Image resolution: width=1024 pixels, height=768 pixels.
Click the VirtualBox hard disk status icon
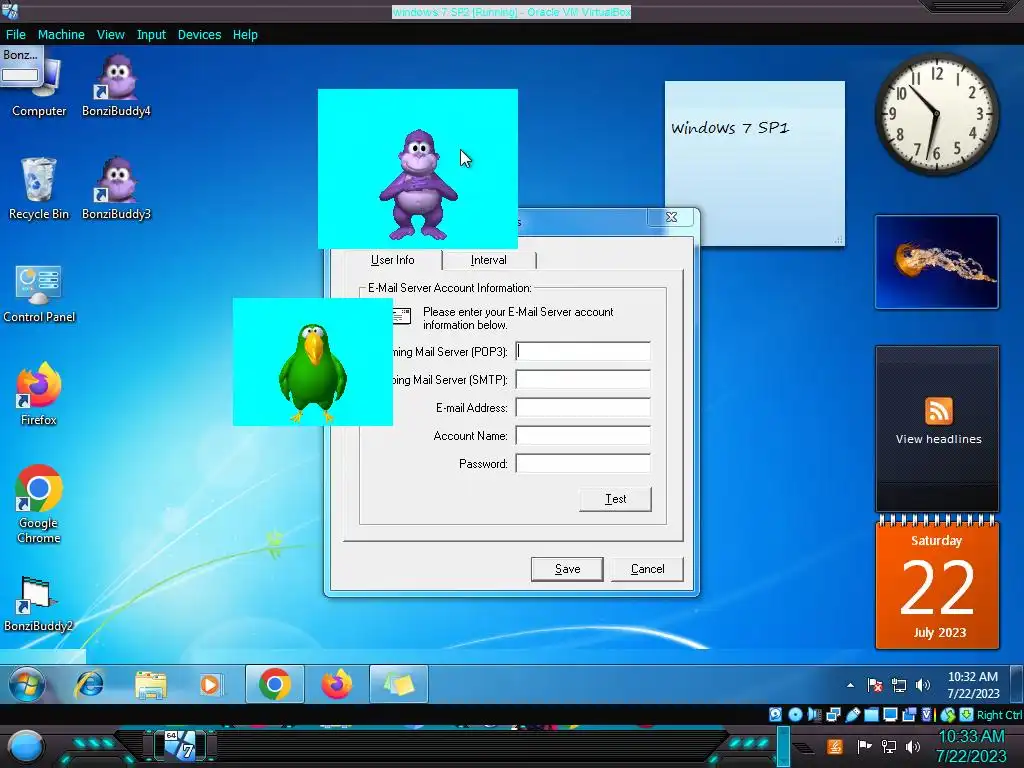tap(775, 714)
